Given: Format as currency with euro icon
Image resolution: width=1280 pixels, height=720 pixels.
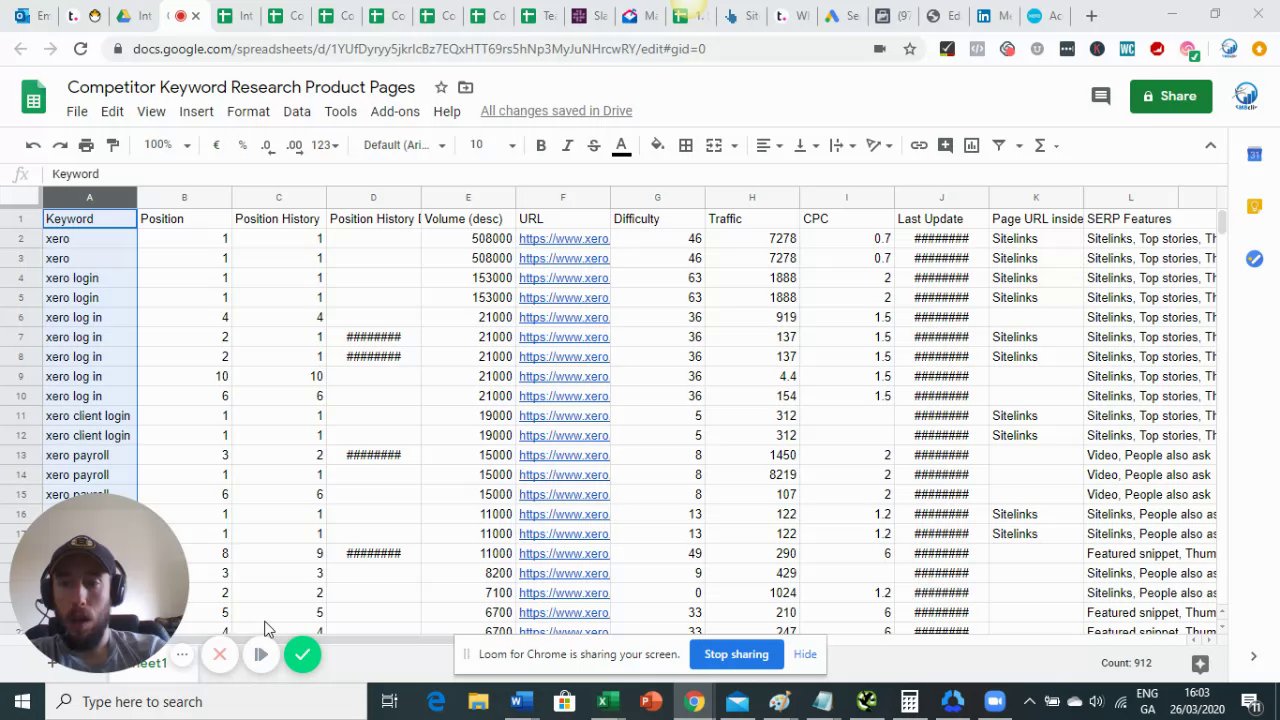Looking at the screenshot, I should coord(216,145).
